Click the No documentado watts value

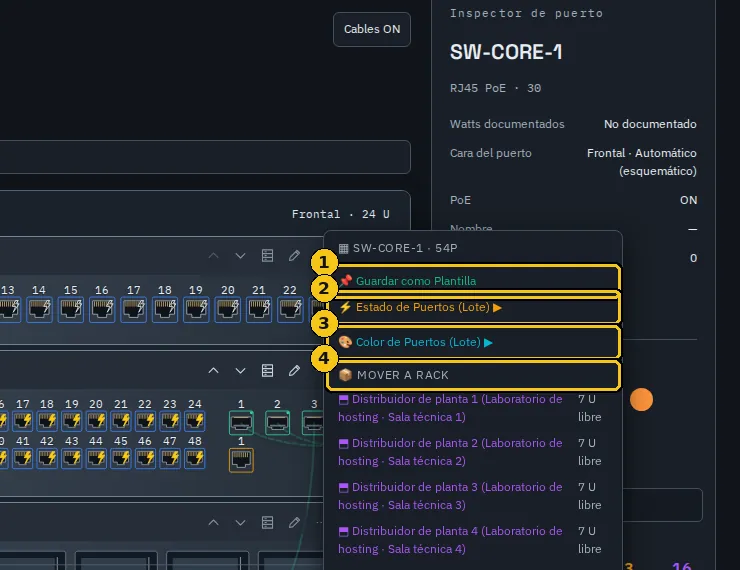coord(650,124)
